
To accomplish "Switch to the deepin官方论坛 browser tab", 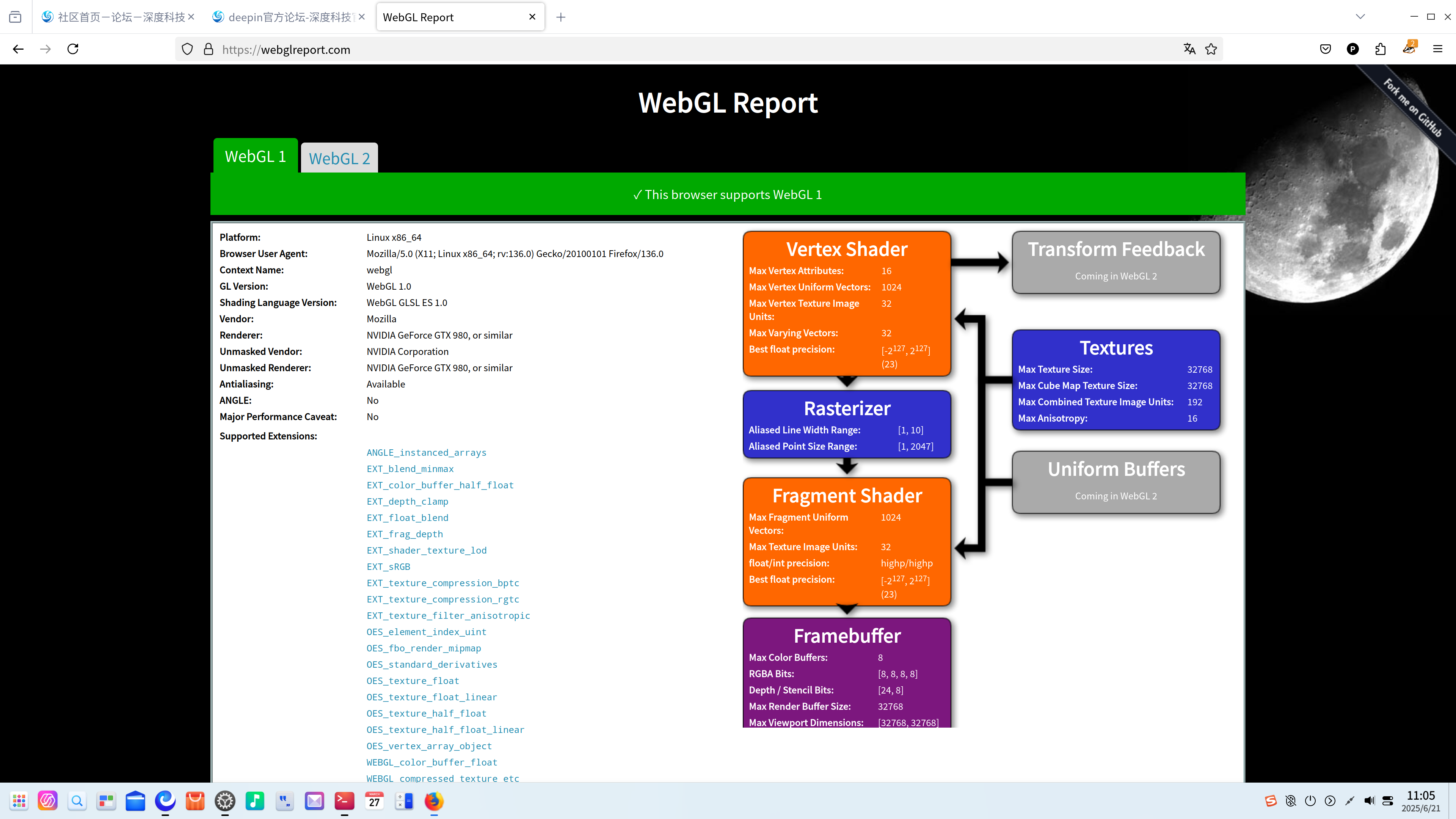I will tap(288, 17).
